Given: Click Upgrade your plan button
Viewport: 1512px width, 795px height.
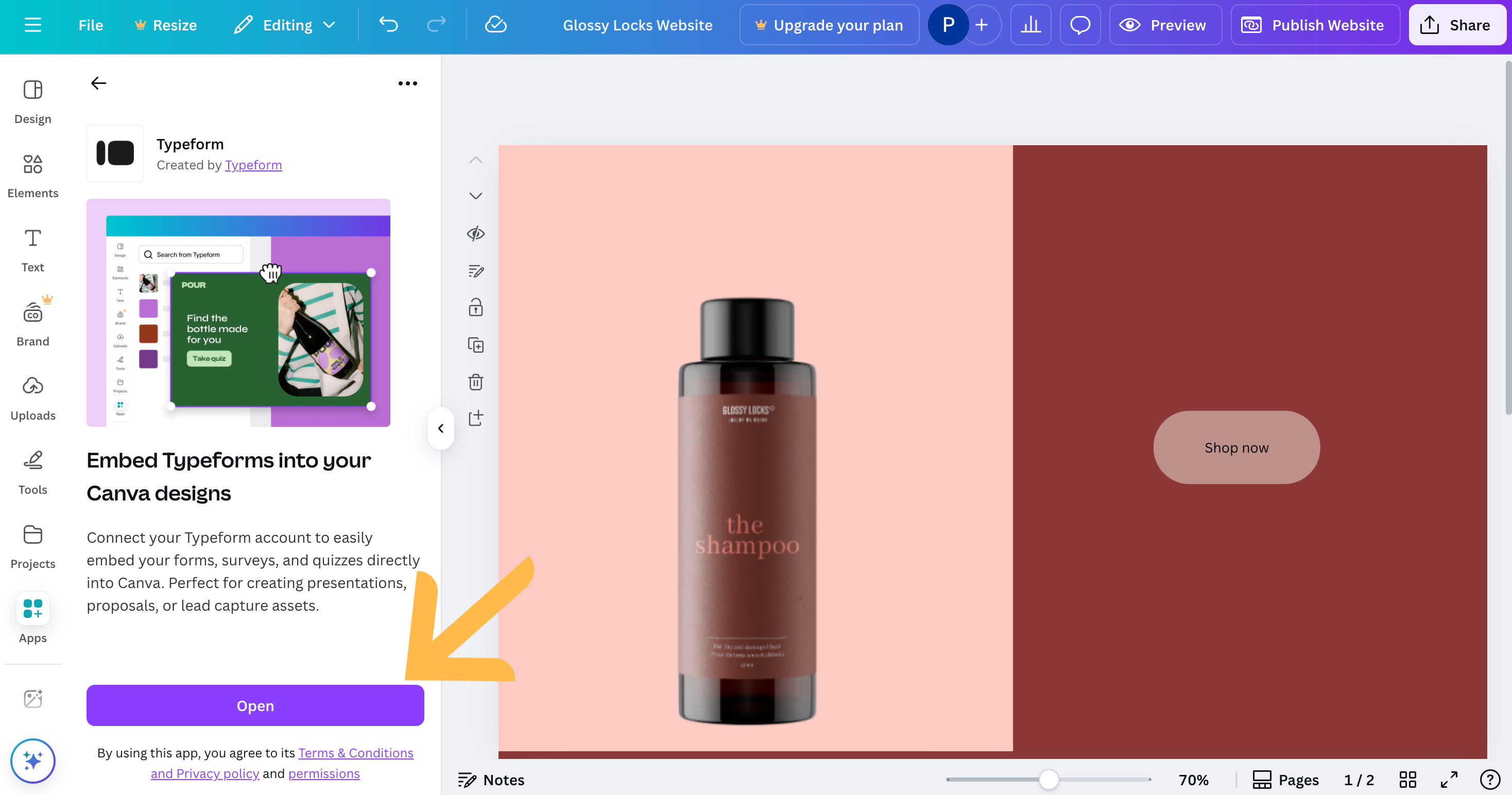Looking at the screenshot, I should (x=829, y=25).
